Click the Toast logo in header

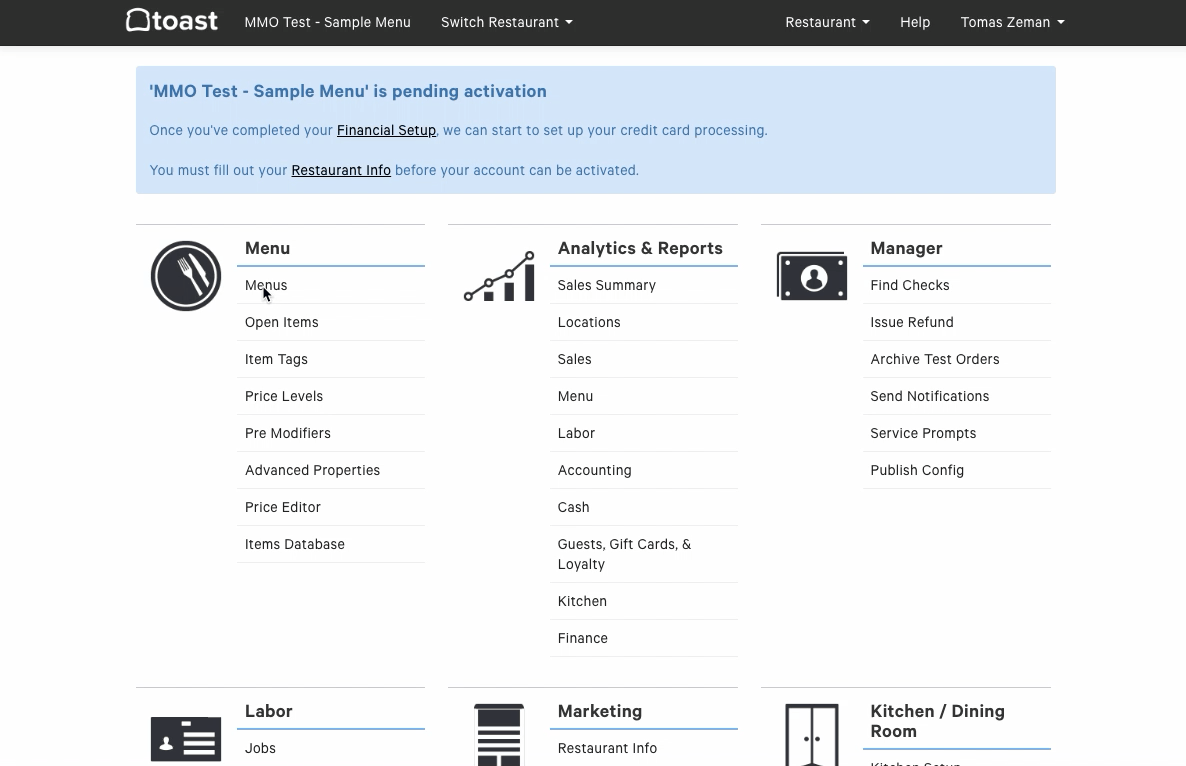click(x=172, y=20)
